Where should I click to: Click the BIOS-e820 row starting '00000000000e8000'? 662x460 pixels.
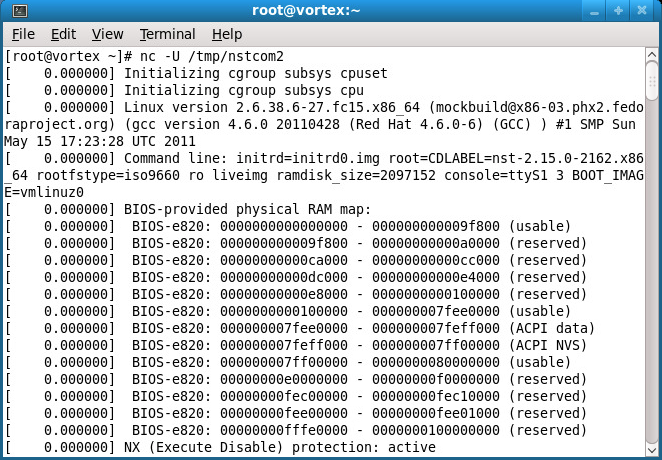pyautogui.click(x=296, y=294)
